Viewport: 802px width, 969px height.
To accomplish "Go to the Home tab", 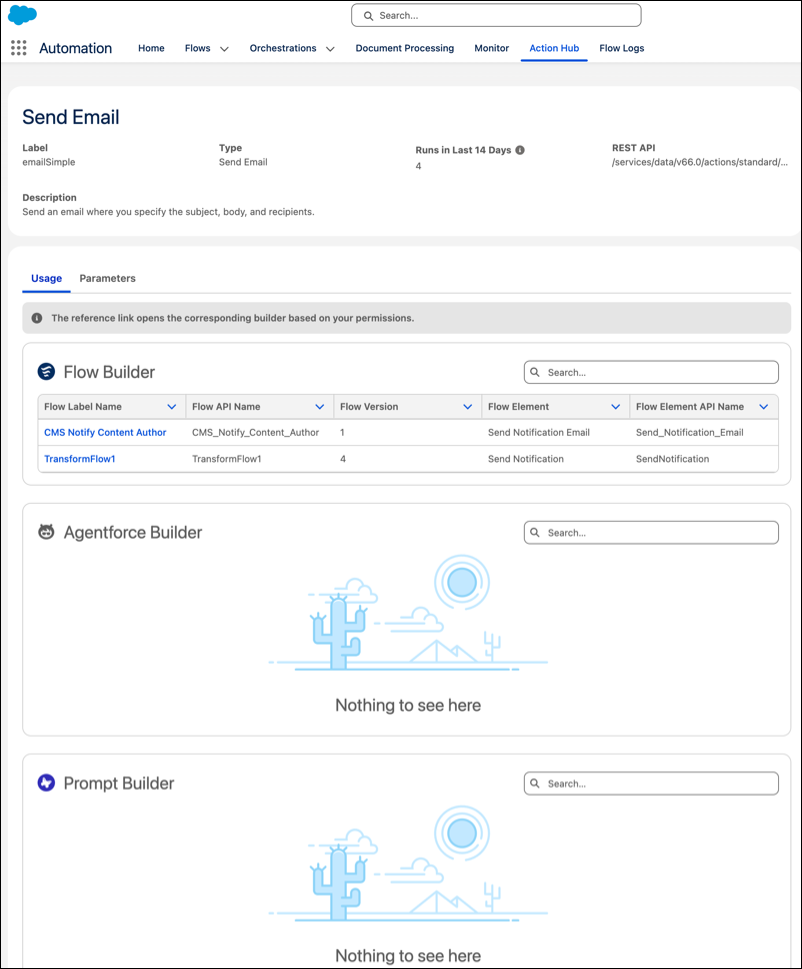I will point(151,48).
